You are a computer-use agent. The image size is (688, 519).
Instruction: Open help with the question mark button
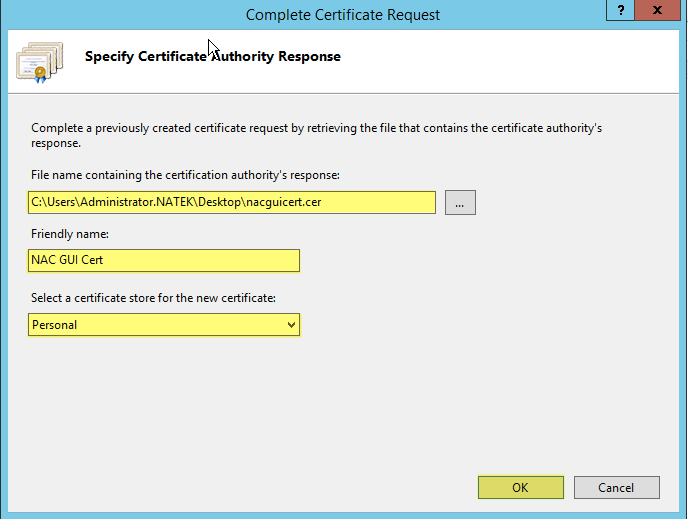click(620, 10)
